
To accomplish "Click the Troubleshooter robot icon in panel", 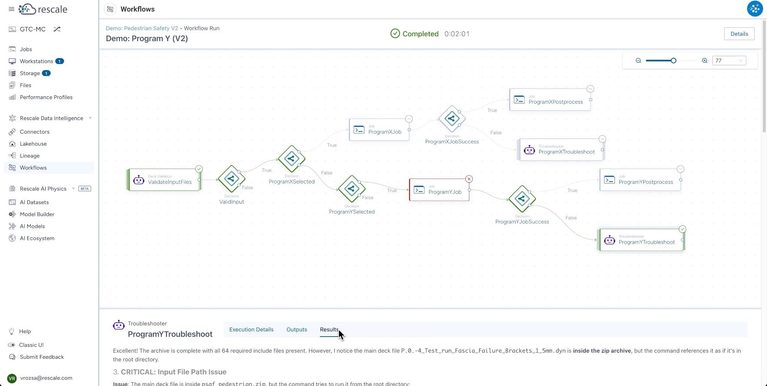I will tap(118, 325).
